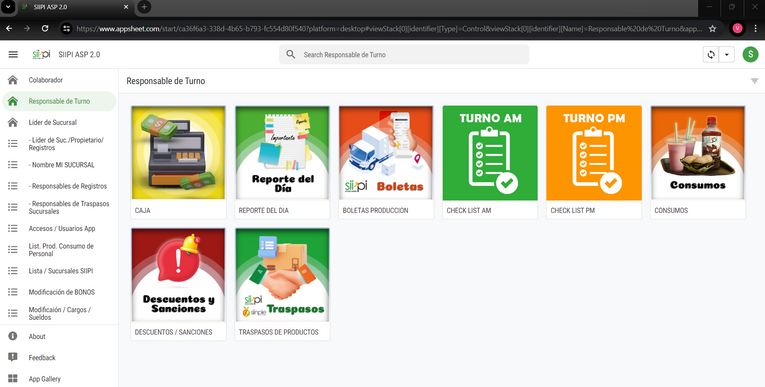Click the filter icon beside view title

[x=754, y=81]
